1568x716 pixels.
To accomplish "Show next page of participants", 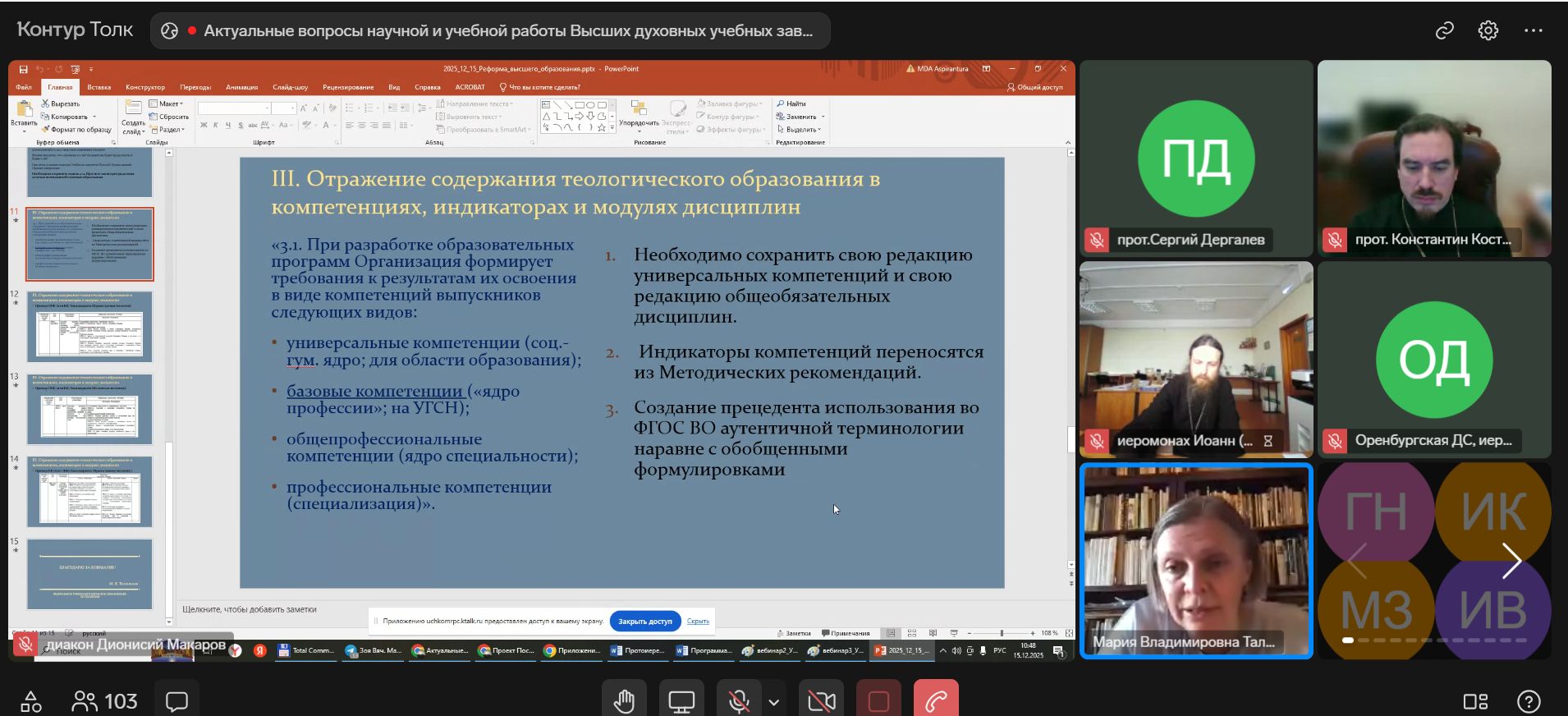I will [1511, 561].
